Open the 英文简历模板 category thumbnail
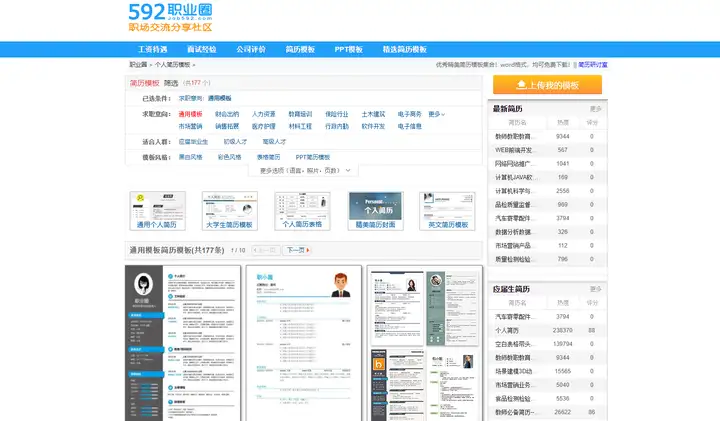The height and width of the screenshot is (421, 720). point(447,211)
